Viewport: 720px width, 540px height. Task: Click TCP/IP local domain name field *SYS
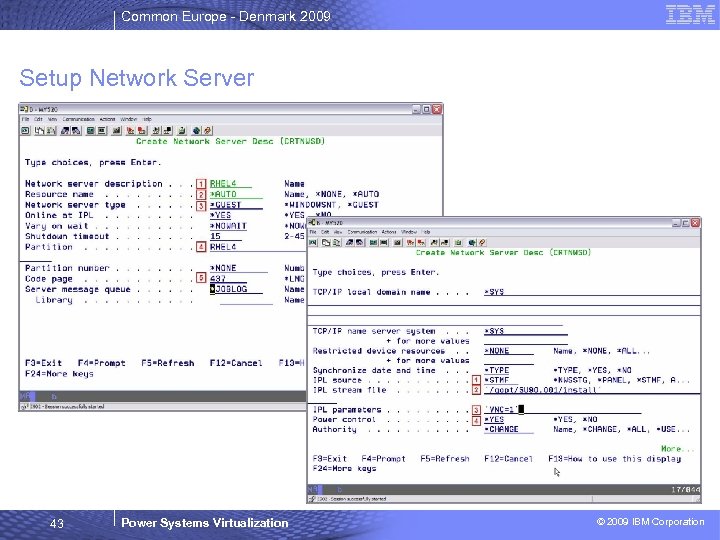(592, 292)
